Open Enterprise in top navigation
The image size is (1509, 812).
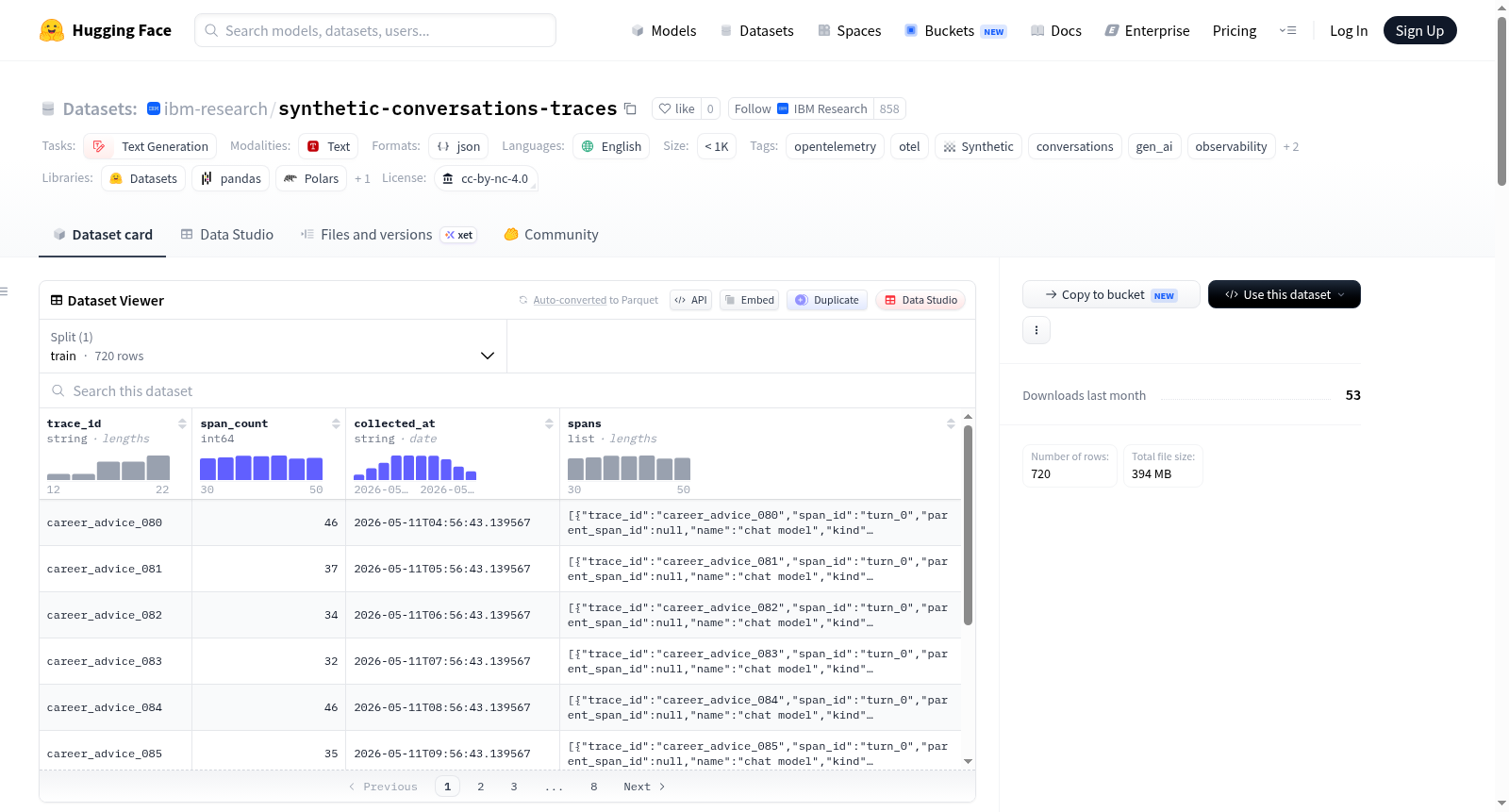1147,31
